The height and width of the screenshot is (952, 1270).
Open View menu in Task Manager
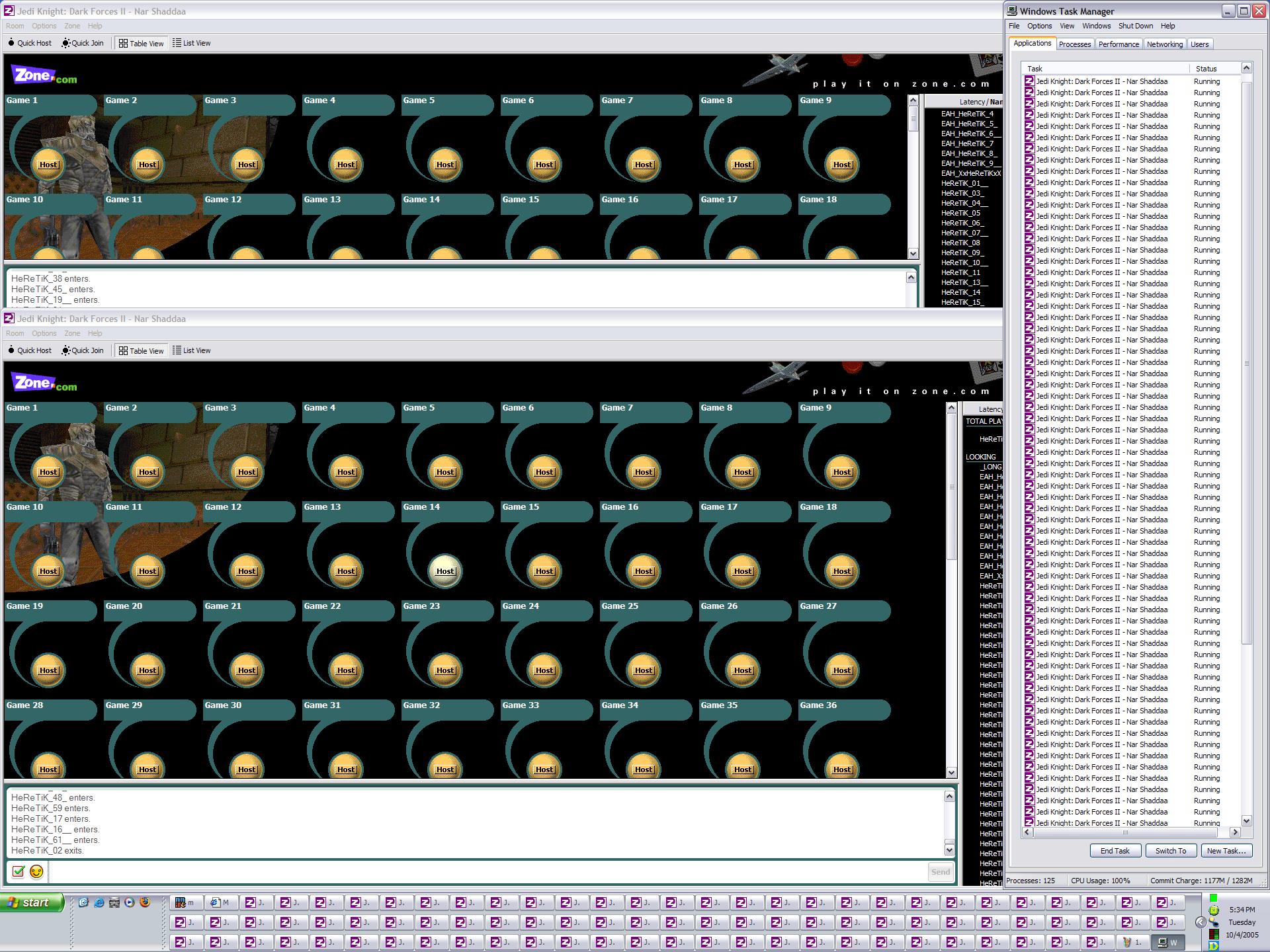1067,26
